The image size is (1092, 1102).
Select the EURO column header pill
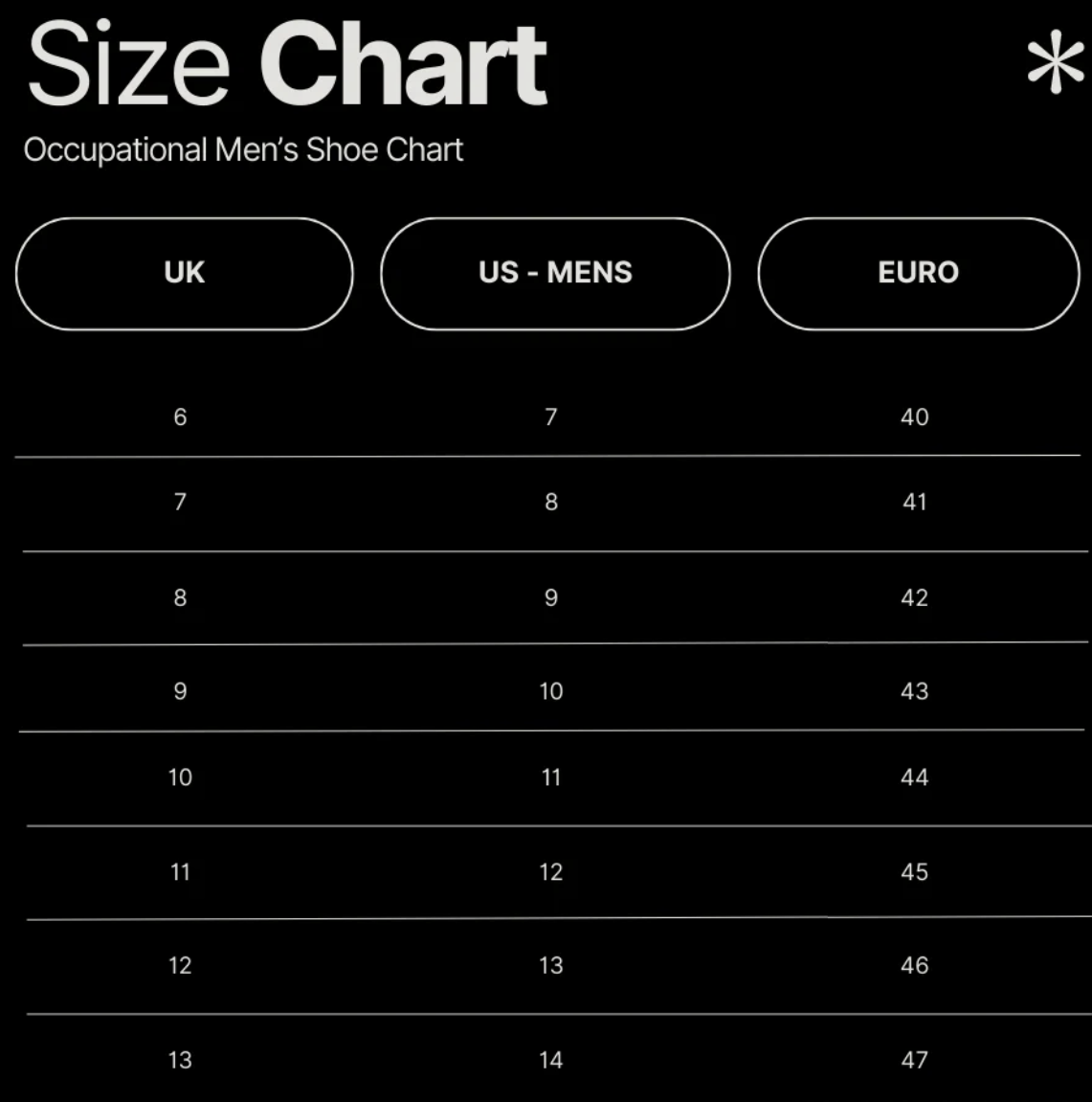pos(918,273)
